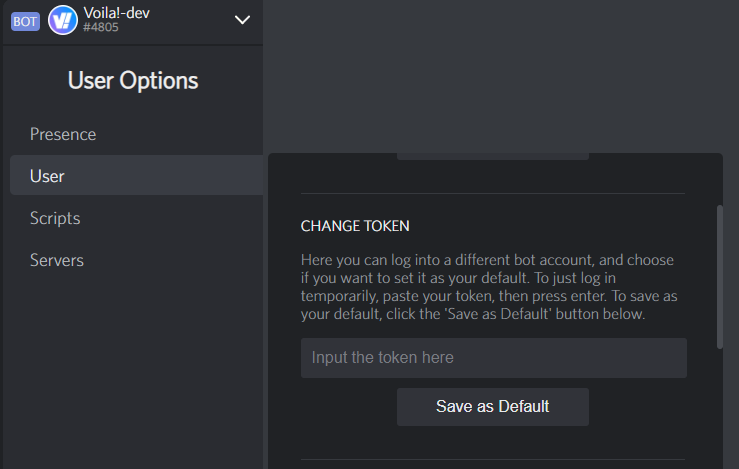Click the partially hidden button atop the panel
The image size is (739, 469).
point(492,156)
